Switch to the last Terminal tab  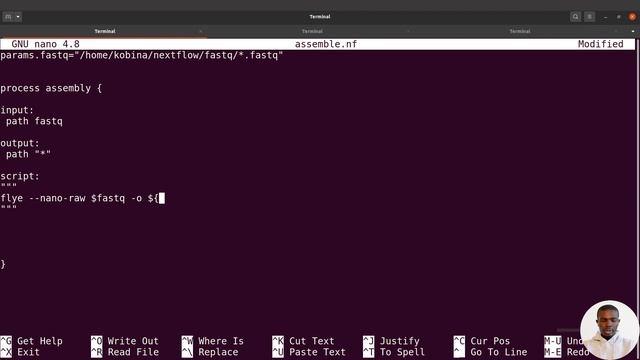point(519,31)
